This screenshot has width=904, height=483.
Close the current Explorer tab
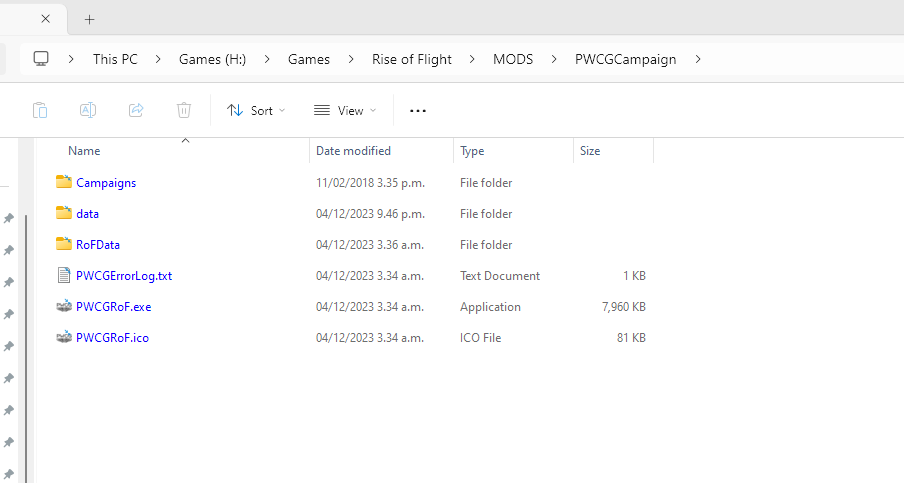pos(45,19)
